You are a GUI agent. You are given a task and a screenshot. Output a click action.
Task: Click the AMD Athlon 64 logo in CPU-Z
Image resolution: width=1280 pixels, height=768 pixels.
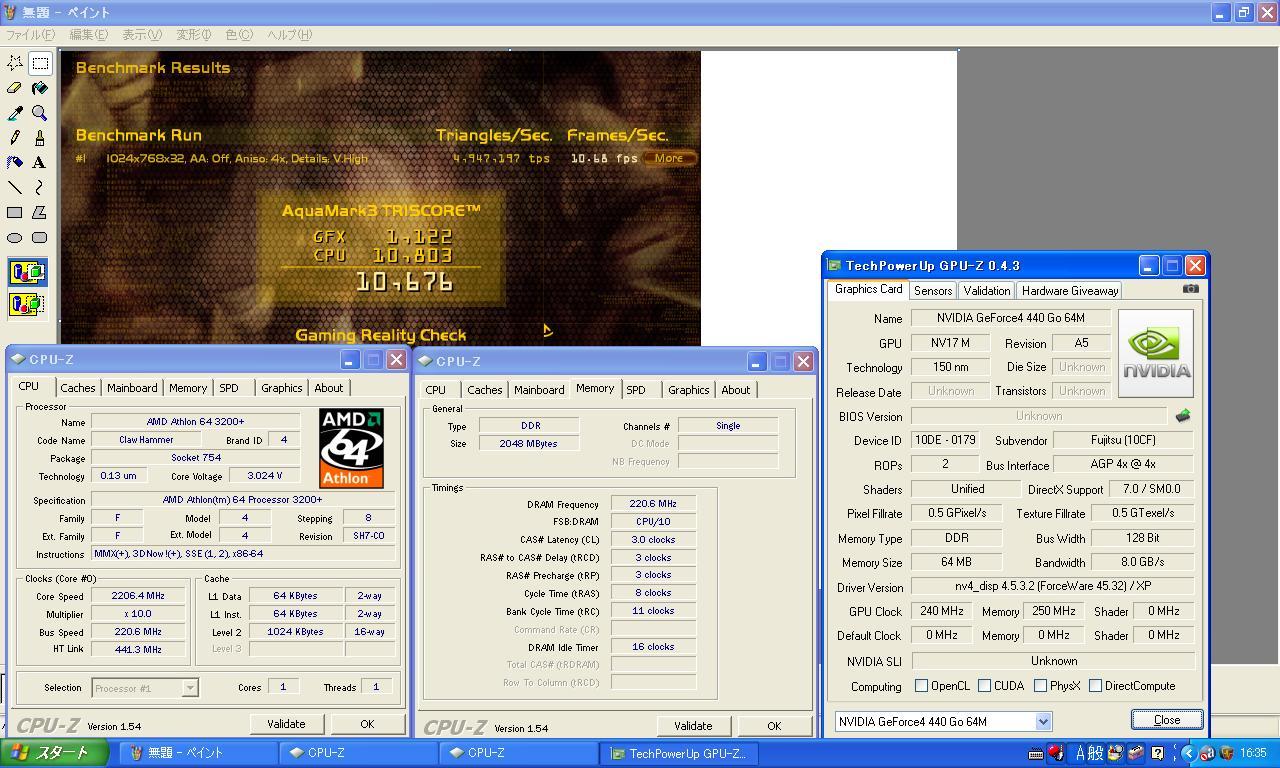click(351, 448)
